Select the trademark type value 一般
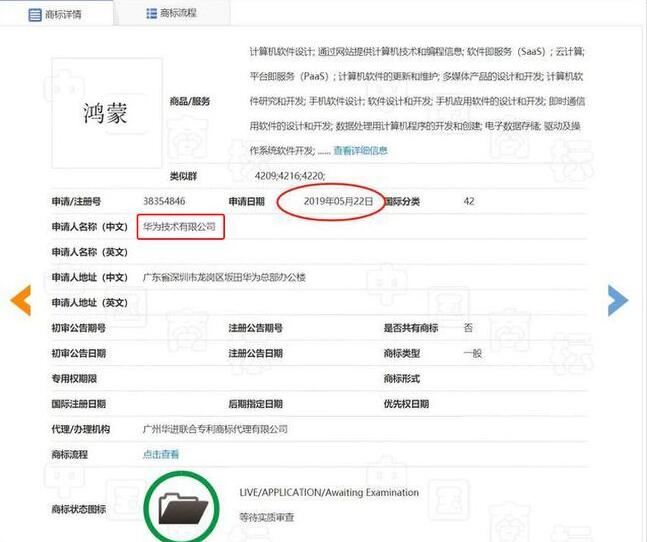Viewport: 647px width, 542px height. (472, 353)
